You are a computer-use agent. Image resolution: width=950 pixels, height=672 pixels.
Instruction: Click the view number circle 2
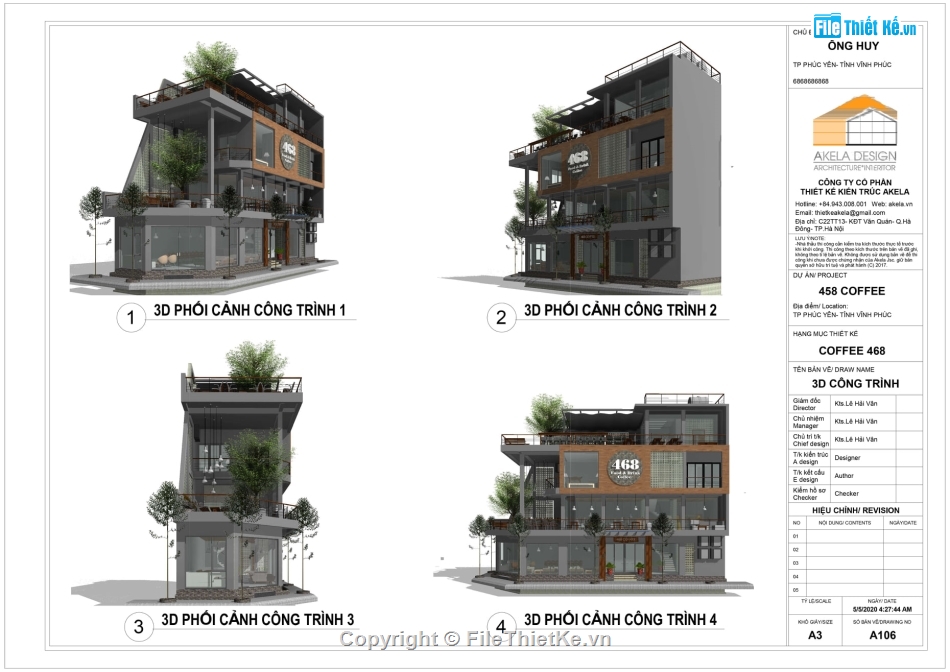point(501,318)
